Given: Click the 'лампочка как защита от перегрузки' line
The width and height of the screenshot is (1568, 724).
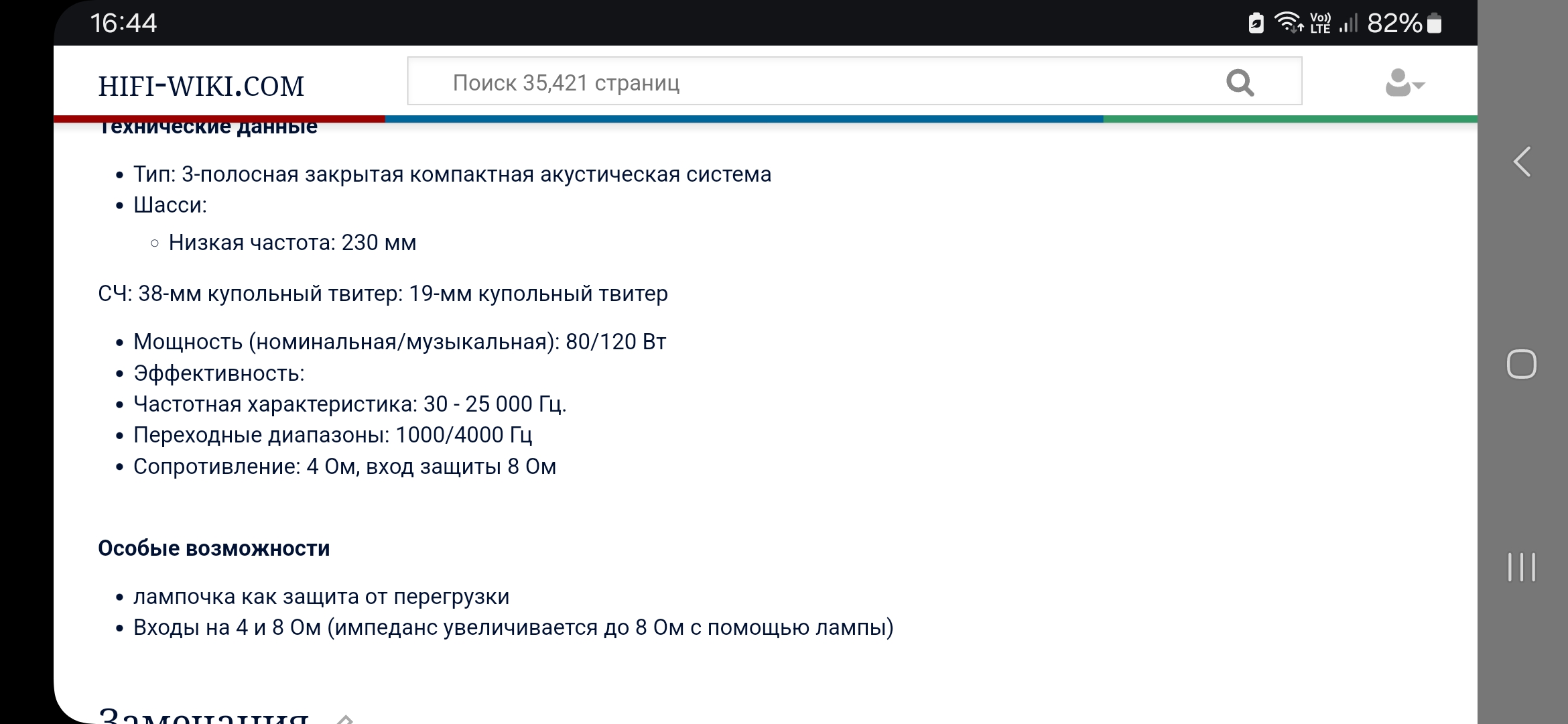Looking at the screenshot, I should tap(322, 597).
